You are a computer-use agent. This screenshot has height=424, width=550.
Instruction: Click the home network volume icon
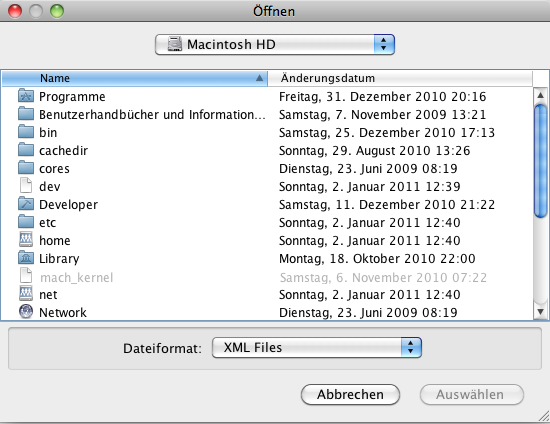[x=26, y=240]
